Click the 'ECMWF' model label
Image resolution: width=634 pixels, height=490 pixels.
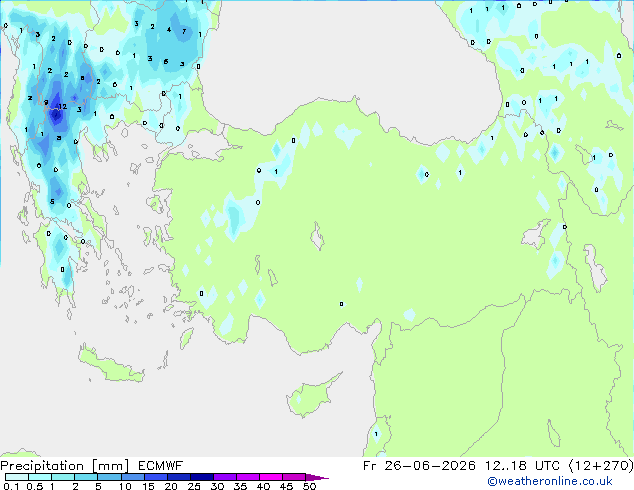[160, 466]
